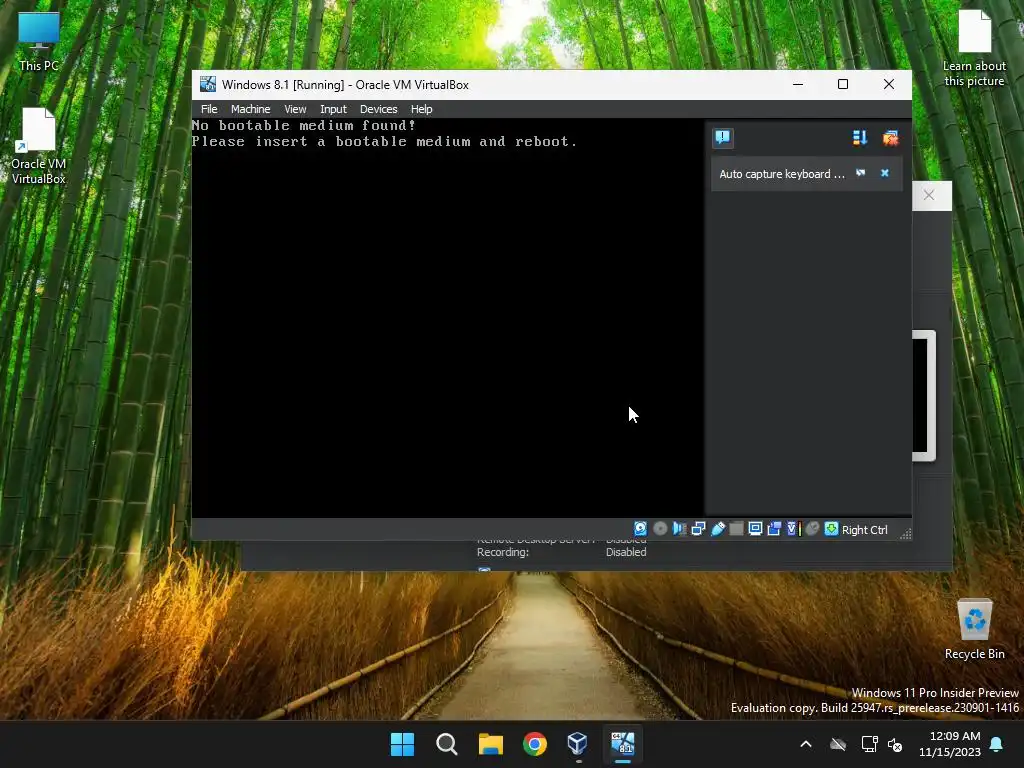Click the Recording Disabled value in Manager
This screenshot has height=768, width=1024.
626,552
